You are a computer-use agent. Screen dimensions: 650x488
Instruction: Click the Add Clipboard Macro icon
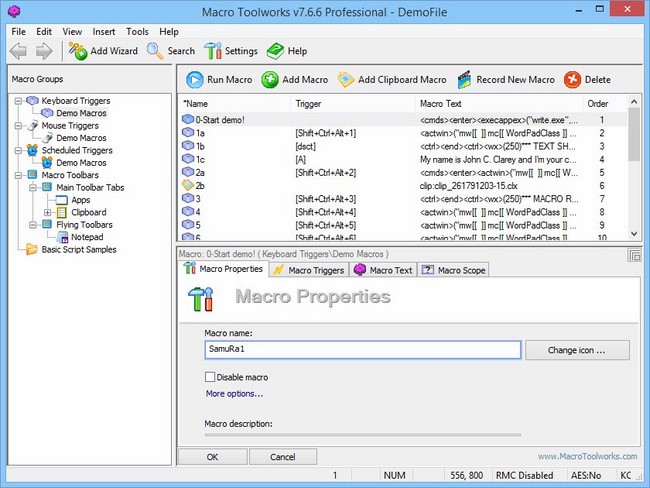tap(346, 80)
